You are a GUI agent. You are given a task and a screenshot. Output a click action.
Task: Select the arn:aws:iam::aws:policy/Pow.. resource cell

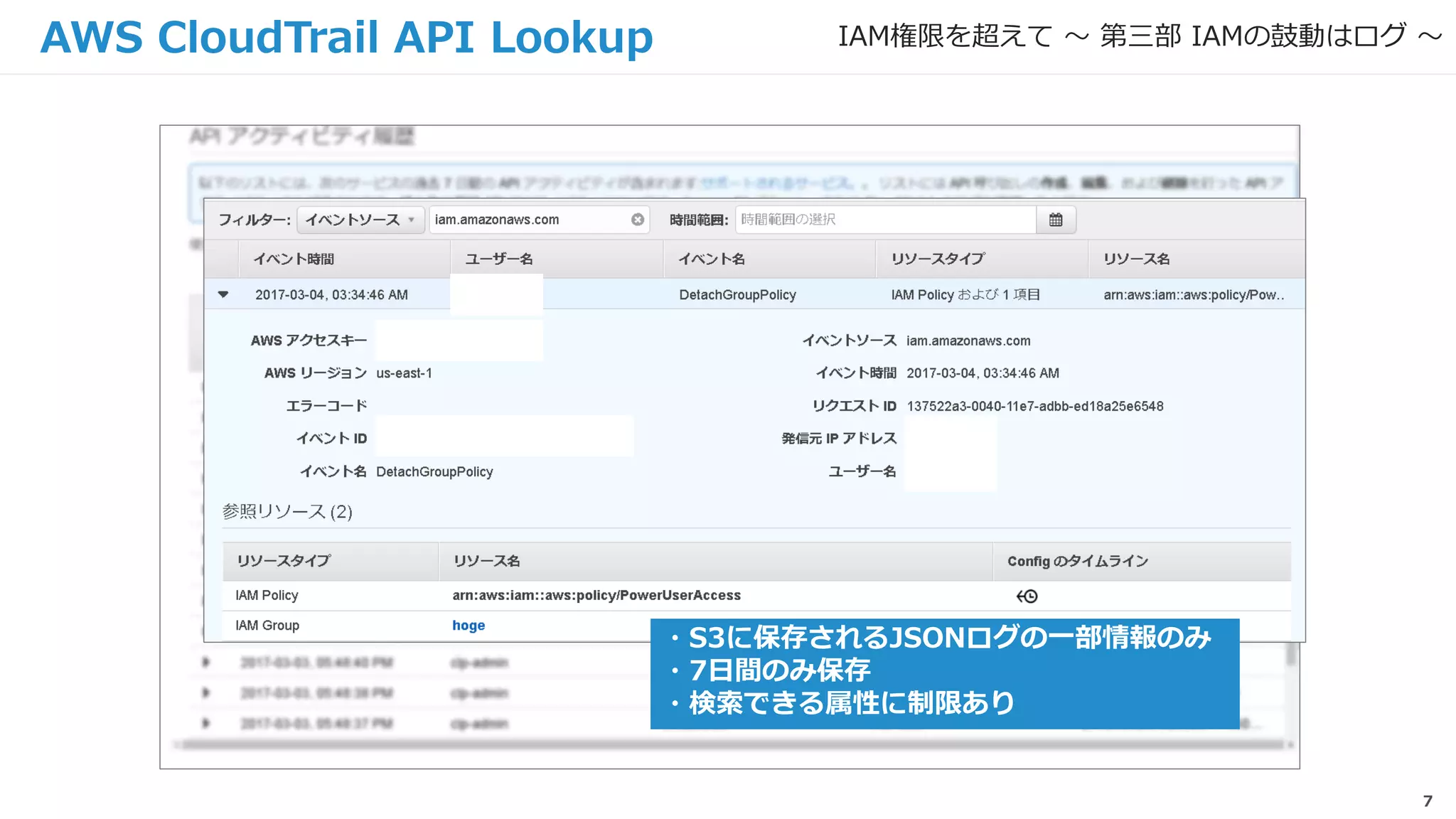(1194, 295)
